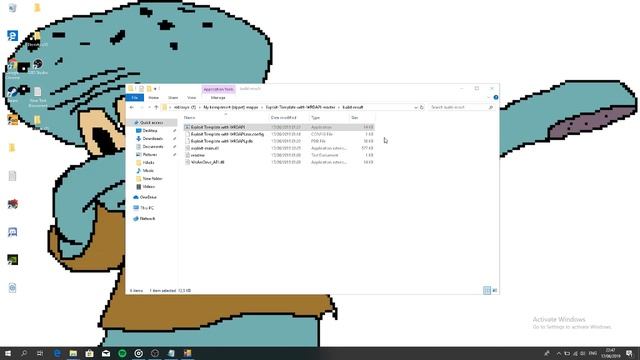Open Customize Quick Access Toolbar dropdown
This screenshot has height=360, width=640.
pyautogui.click(x=155, y=89)
